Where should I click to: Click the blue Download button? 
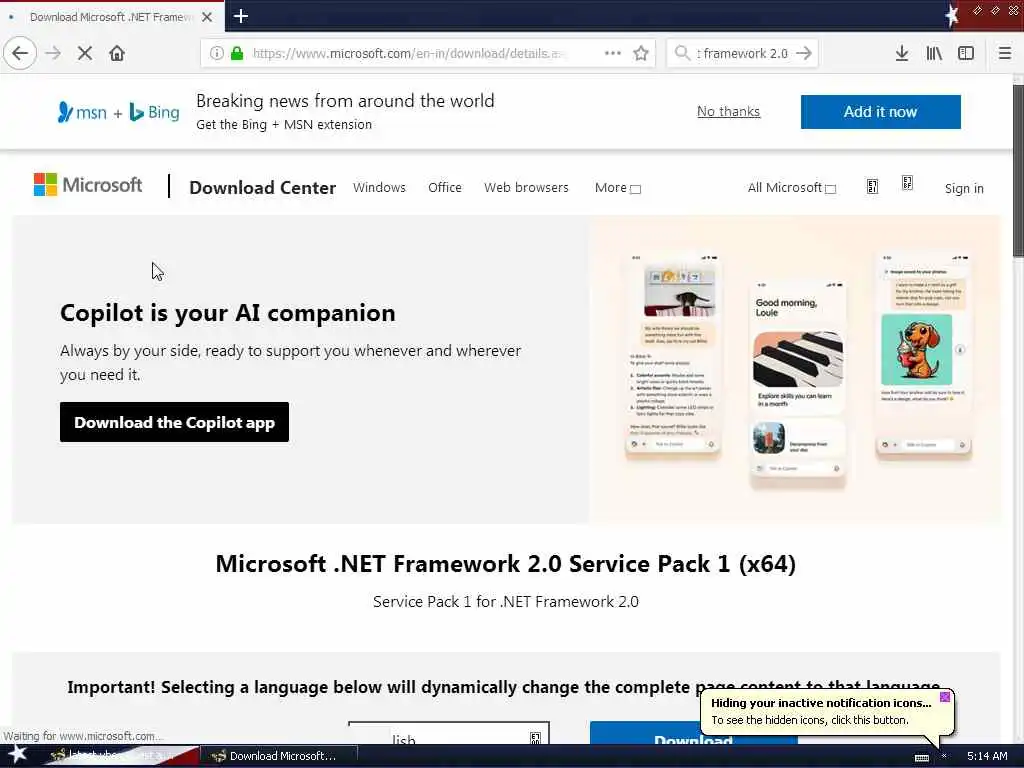point(694,734)
